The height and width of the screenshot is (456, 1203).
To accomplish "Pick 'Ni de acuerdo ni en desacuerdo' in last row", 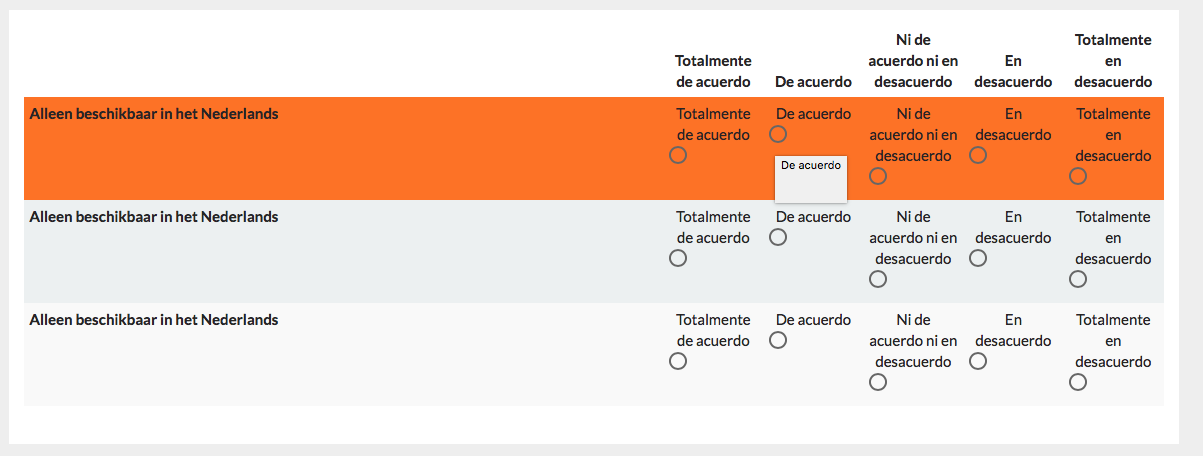I will (x=878, y=382).
